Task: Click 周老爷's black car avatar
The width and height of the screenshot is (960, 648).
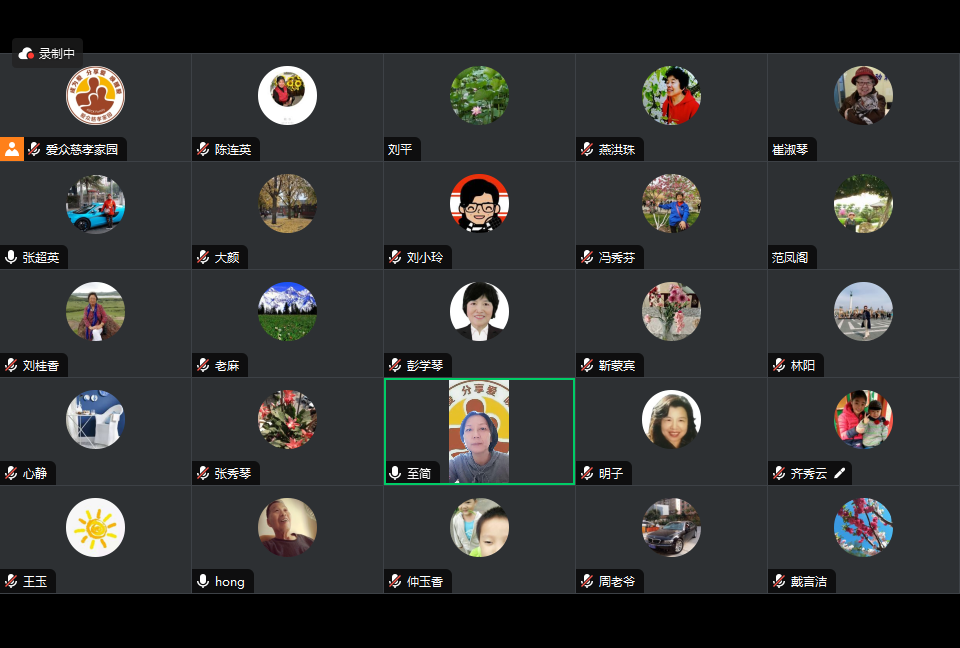Action: point(671,527)
